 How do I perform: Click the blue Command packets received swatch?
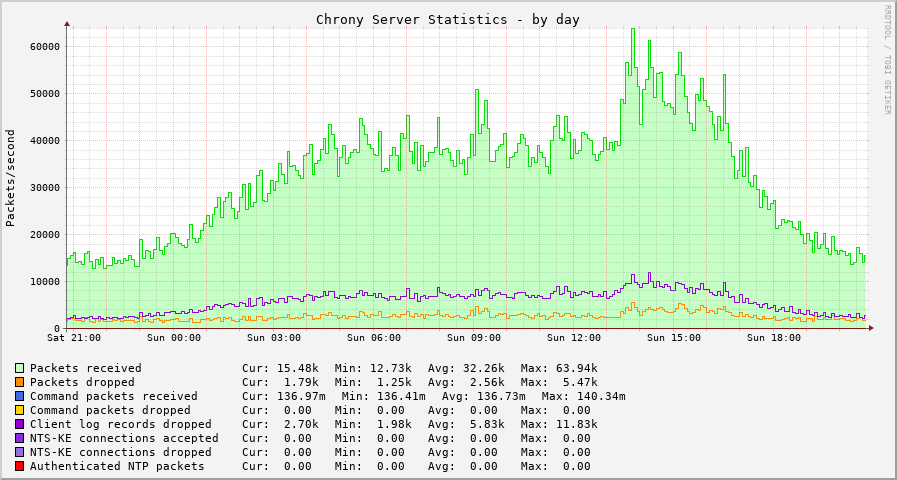(20, 396)
